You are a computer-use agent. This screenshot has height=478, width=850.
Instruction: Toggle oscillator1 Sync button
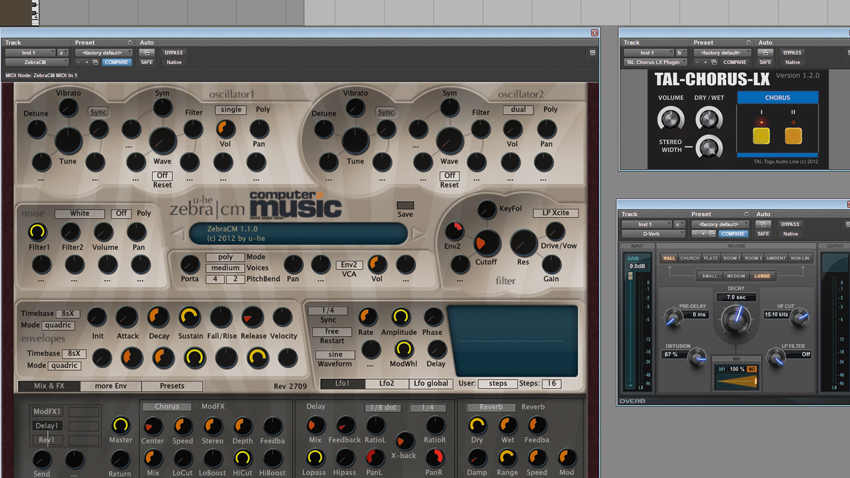click(98, 112)
